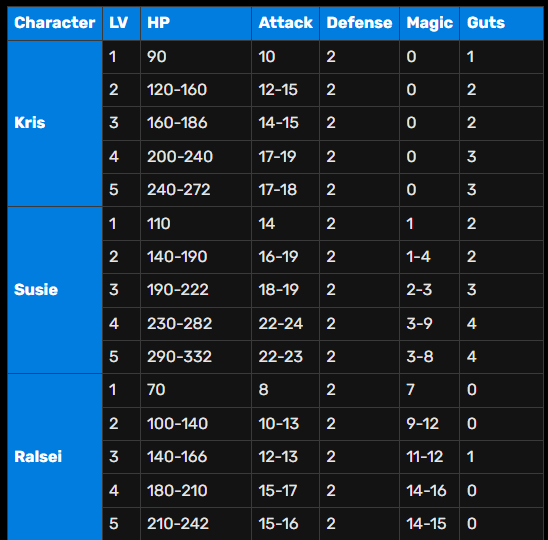548x540 pixels.
Task: Click the Attack value 17-19
Action: [x=285, y=157]
